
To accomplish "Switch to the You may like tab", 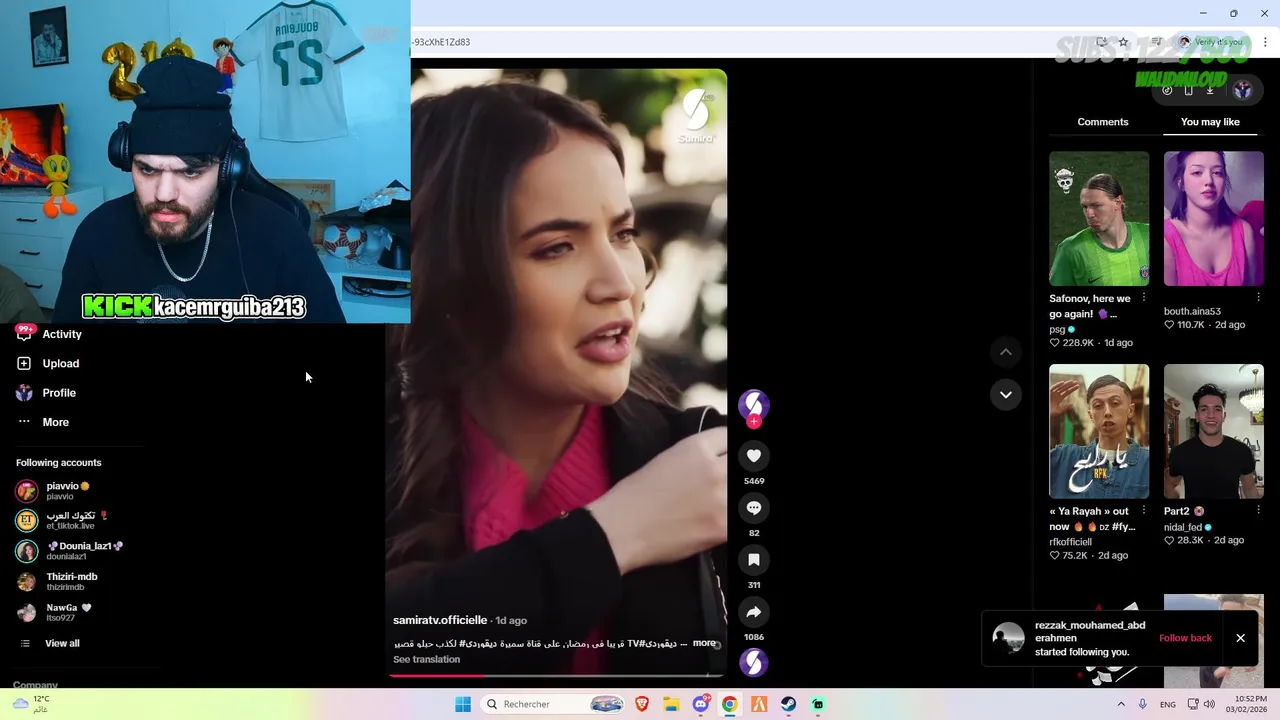I will pyautogui.click(x=1210, y=122).
